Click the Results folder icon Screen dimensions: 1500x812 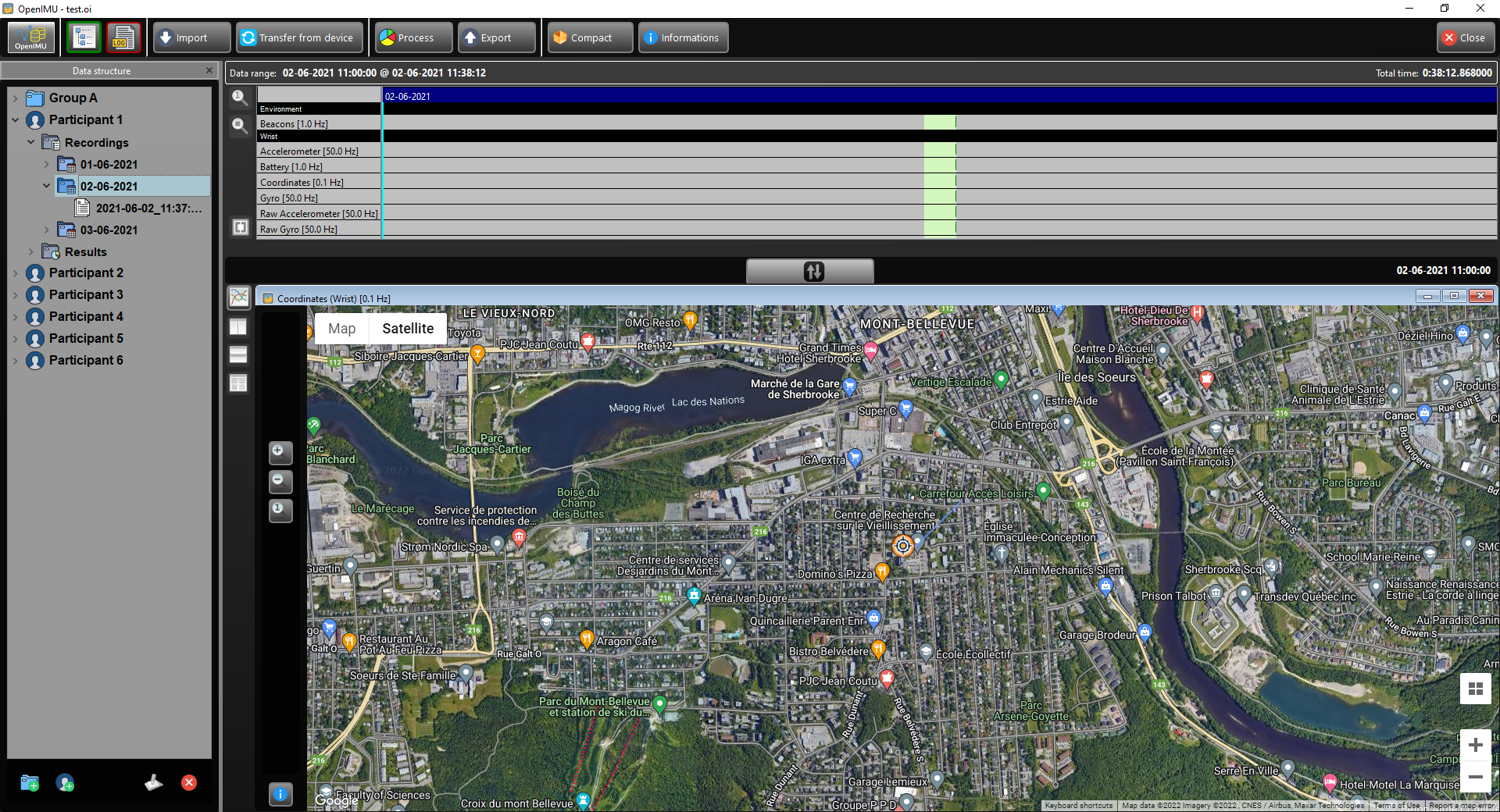[x=51, y=251]
